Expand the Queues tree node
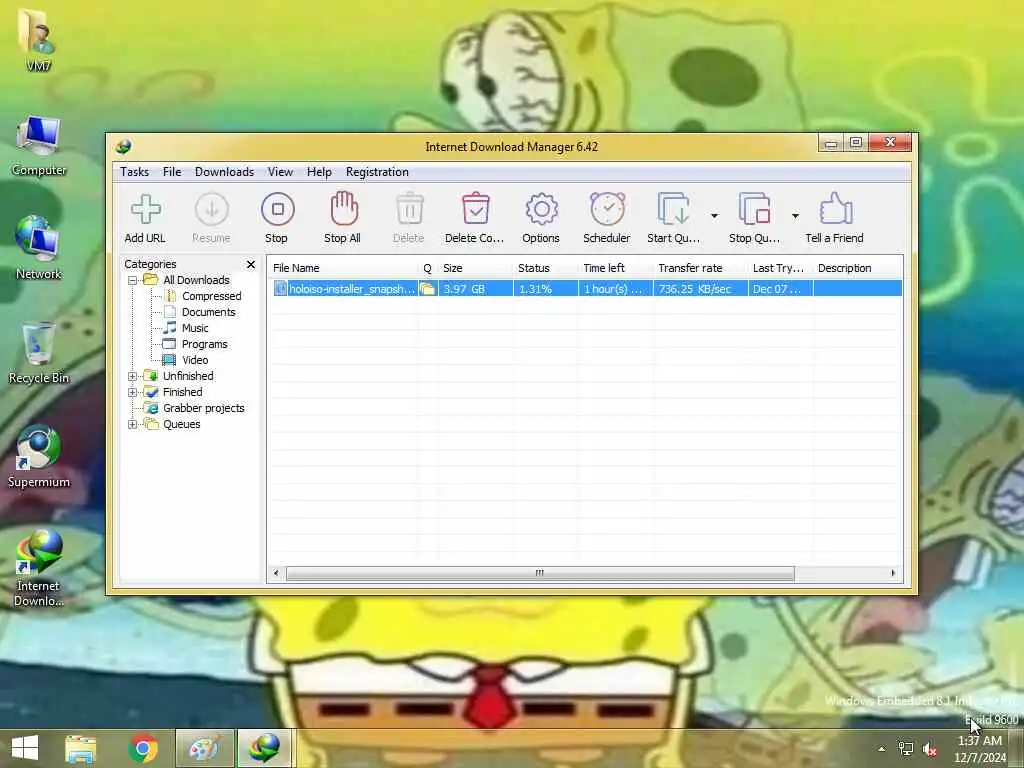Image resolution: width=1024 pixels, height=768 pixels. pyautogui.click(x=133, y=424)
